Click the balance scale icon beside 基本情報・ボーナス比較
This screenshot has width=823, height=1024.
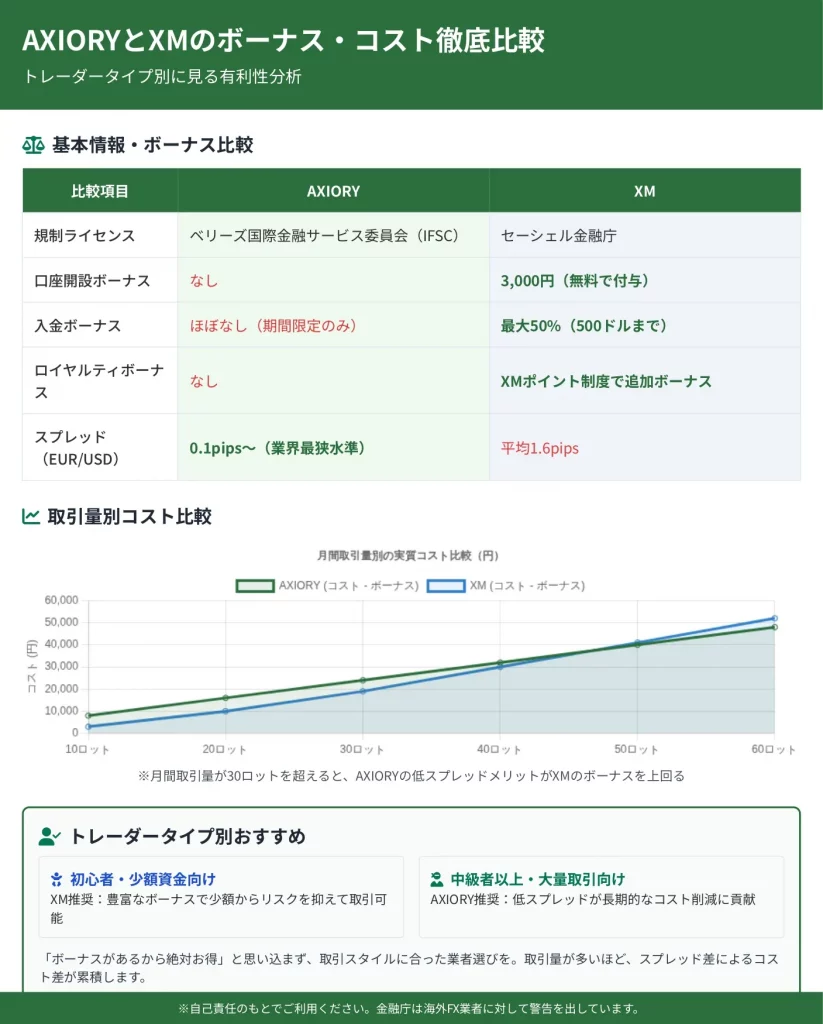pyautogui.click(x=33, y=145)
